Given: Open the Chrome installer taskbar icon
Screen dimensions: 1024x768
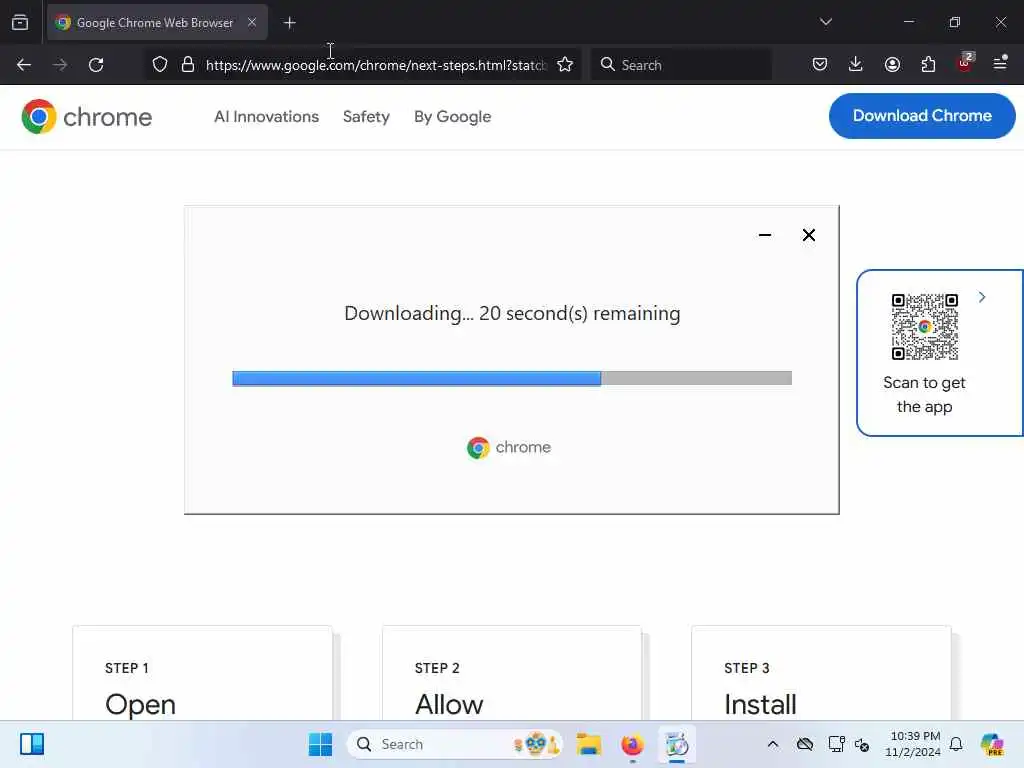Looking at the screenshot, I should [x=677, y=744].
